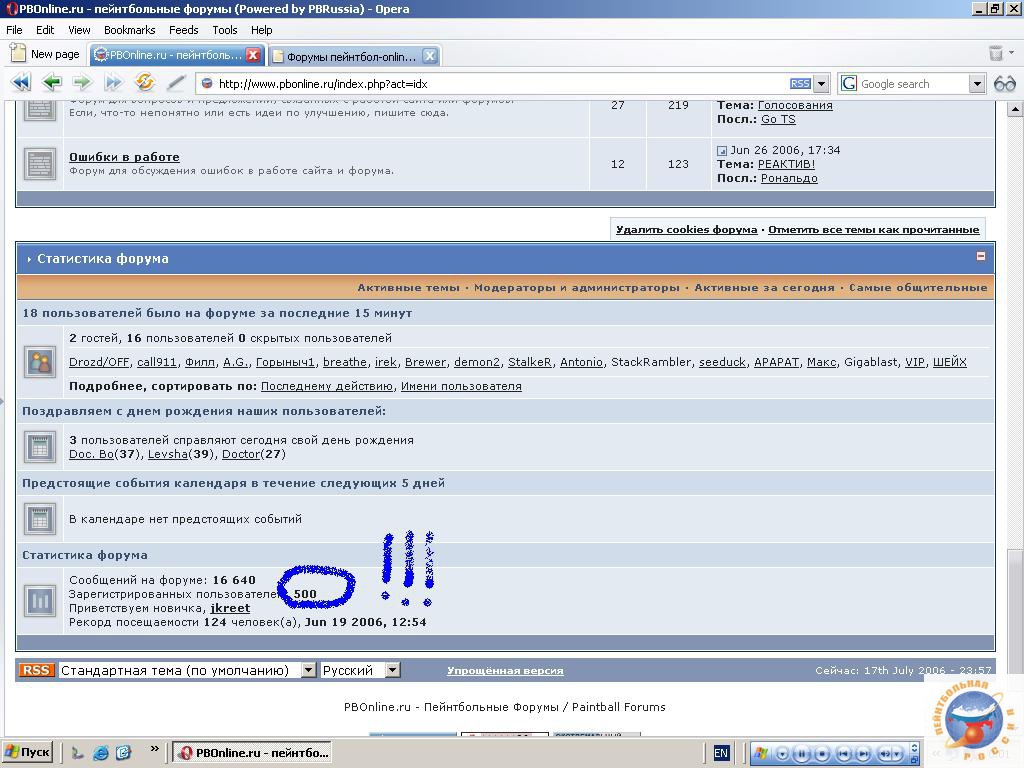Click the Fast Forward navigation icon
The height and width of the screenshot is (768, 1024).
point(114,83)
